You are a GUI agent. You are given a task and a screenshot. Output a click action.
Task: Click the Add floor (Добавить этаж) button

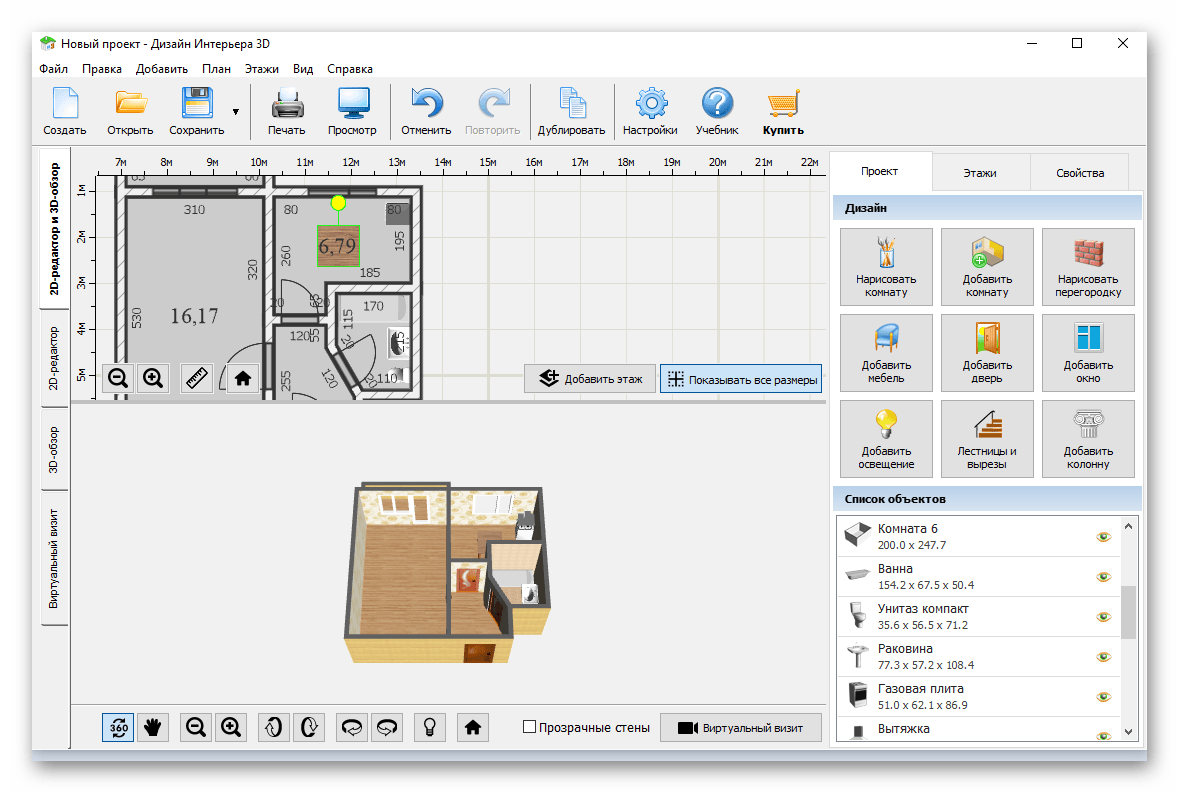[590, 379]
